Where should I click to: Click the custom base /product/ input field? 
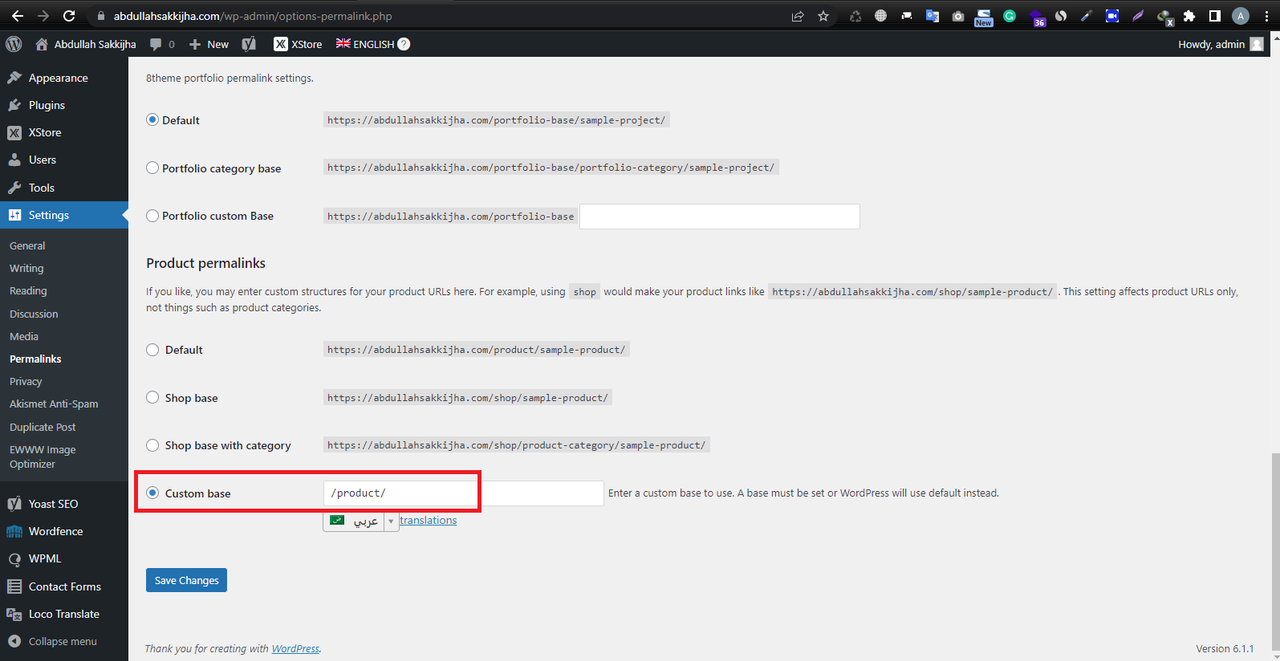(463, 493)
